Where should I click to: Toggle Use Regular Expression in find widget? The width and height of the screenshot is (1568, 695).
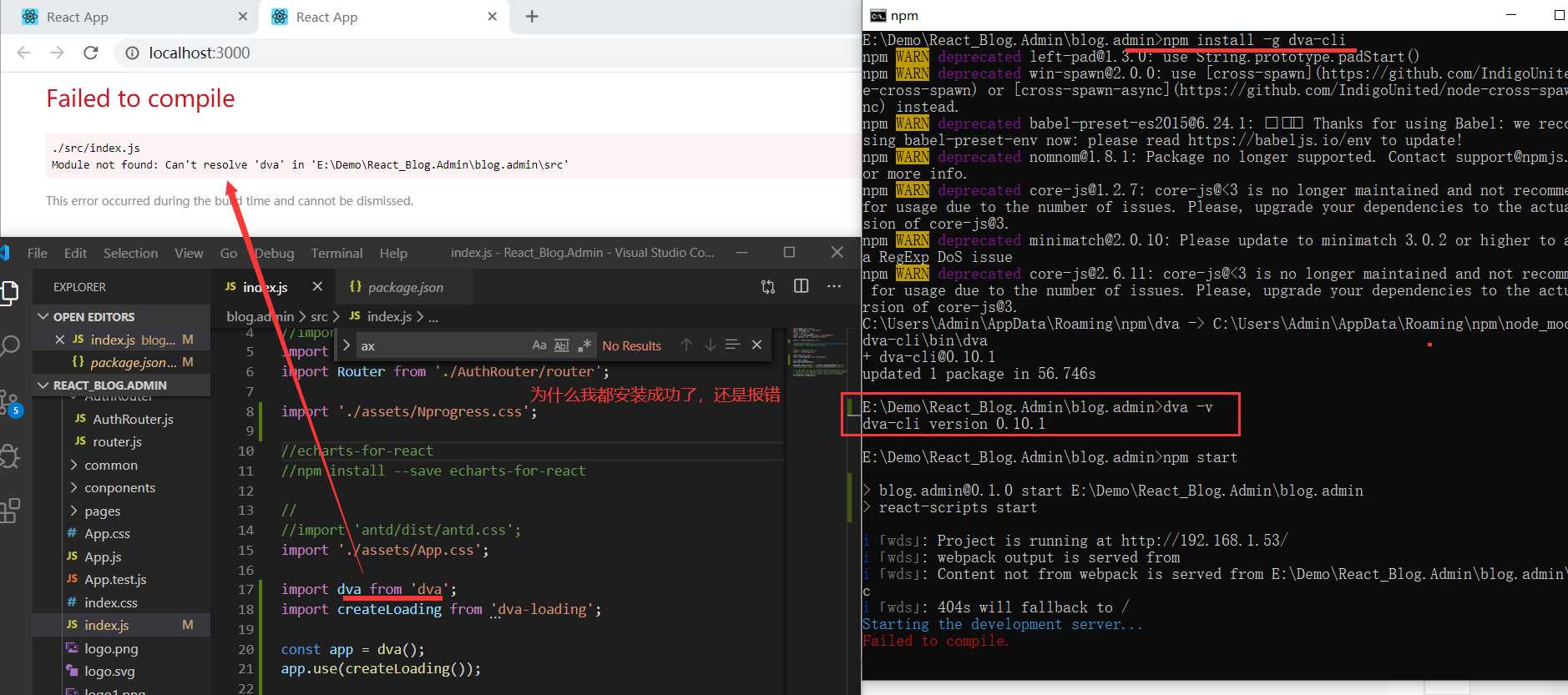pyautogui.click(x=584, y=345)
